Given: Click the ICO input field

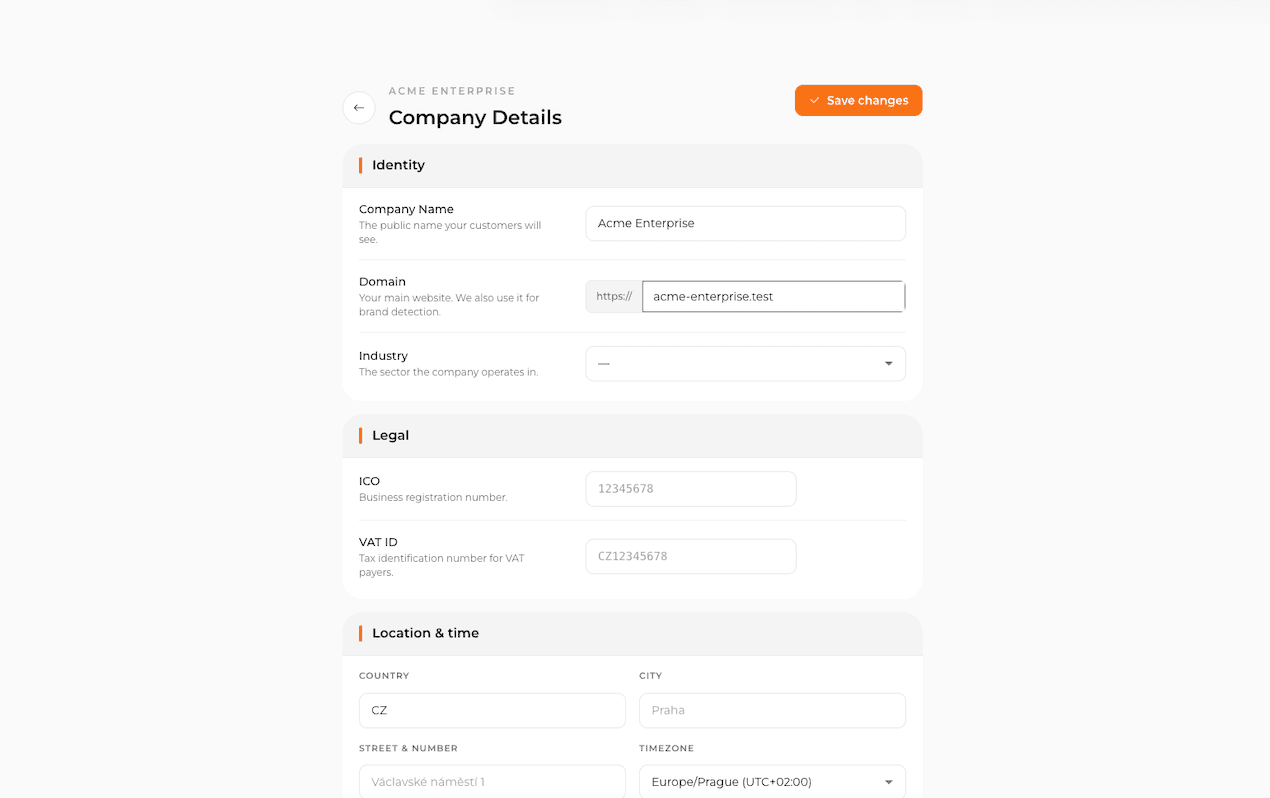Looking at the screenshot, I should coord(691,489).
